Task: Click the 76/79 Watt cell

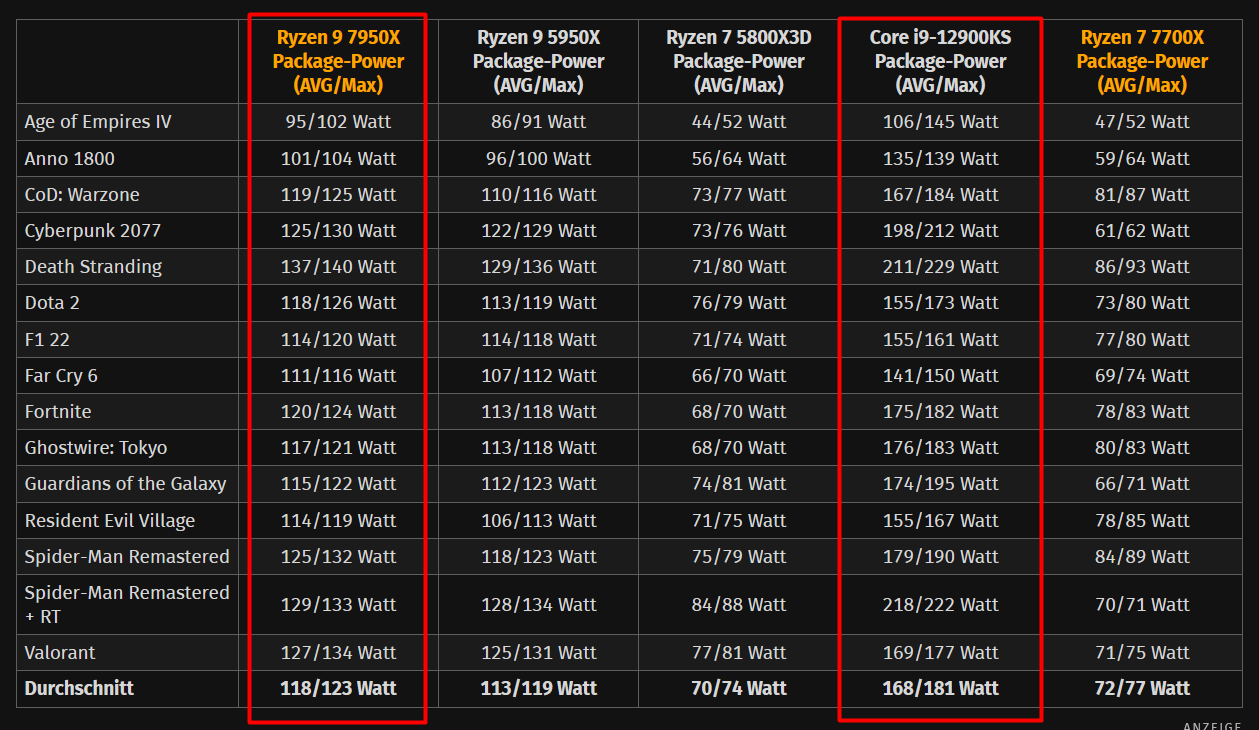Action: [739, 303]
